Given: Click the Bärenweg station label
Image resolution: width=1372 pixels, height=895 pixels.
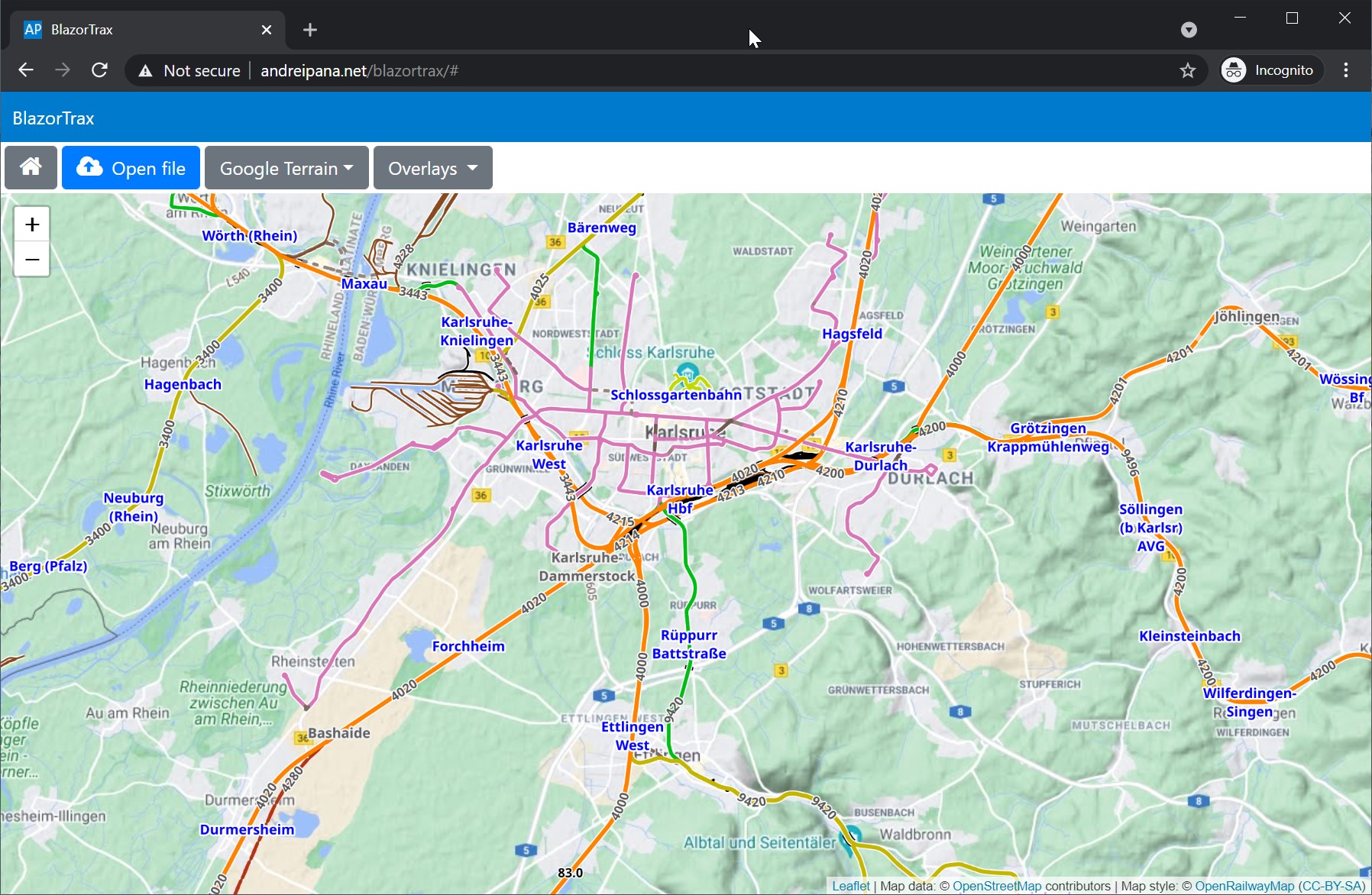Looking at the screenshot, I should 601,228.
